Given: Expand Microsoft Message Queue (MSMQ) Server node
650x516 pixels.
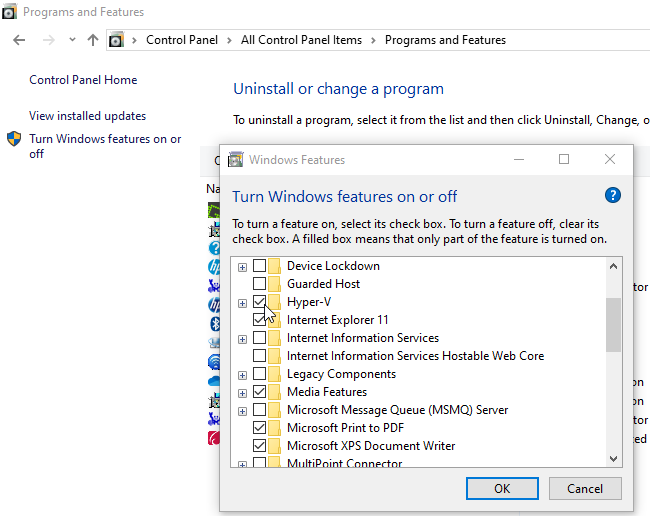Looking at the screenshot, I should click(243, 412).
